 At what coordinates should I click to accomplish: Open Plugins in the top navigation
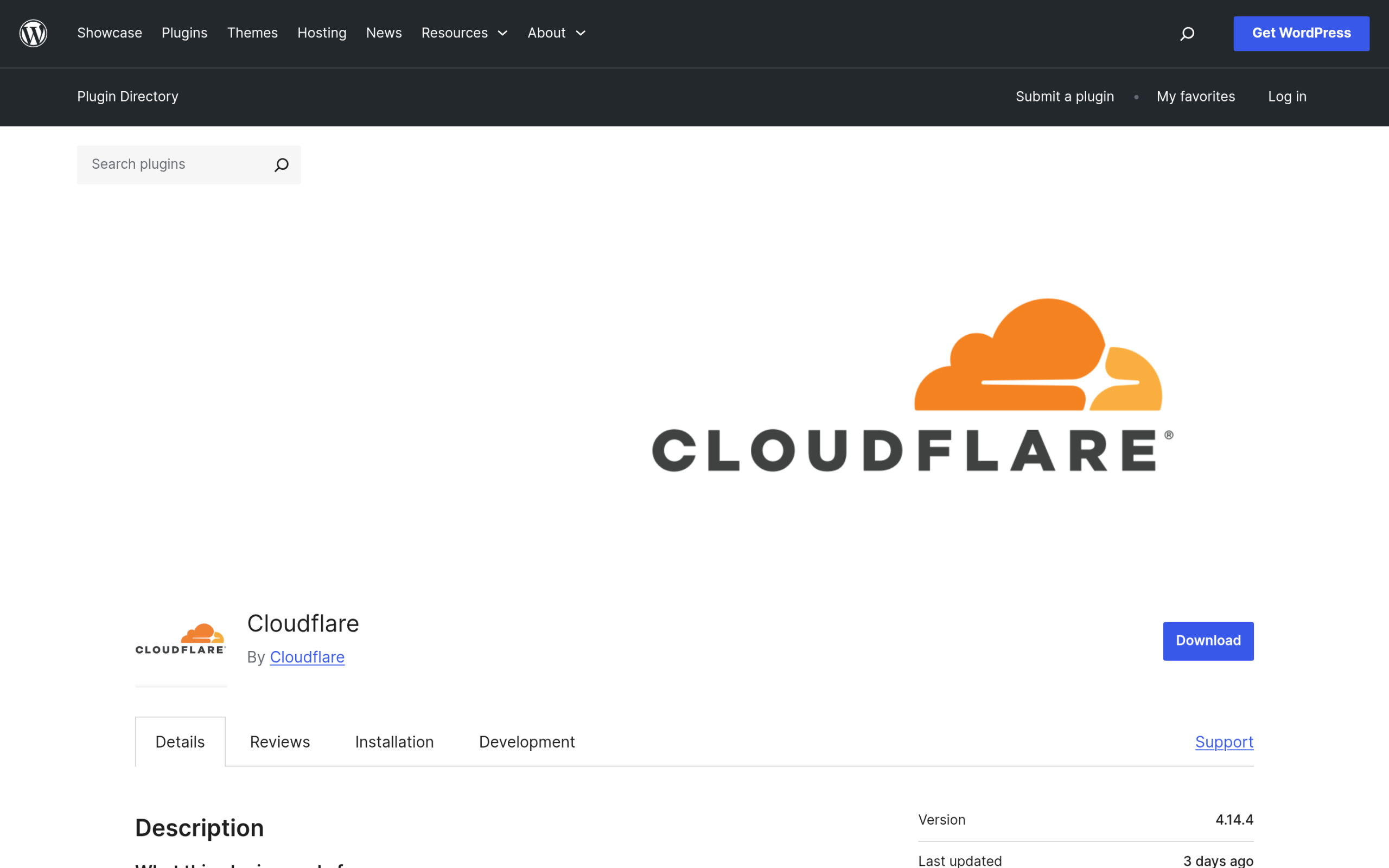[x=184, y=33]
